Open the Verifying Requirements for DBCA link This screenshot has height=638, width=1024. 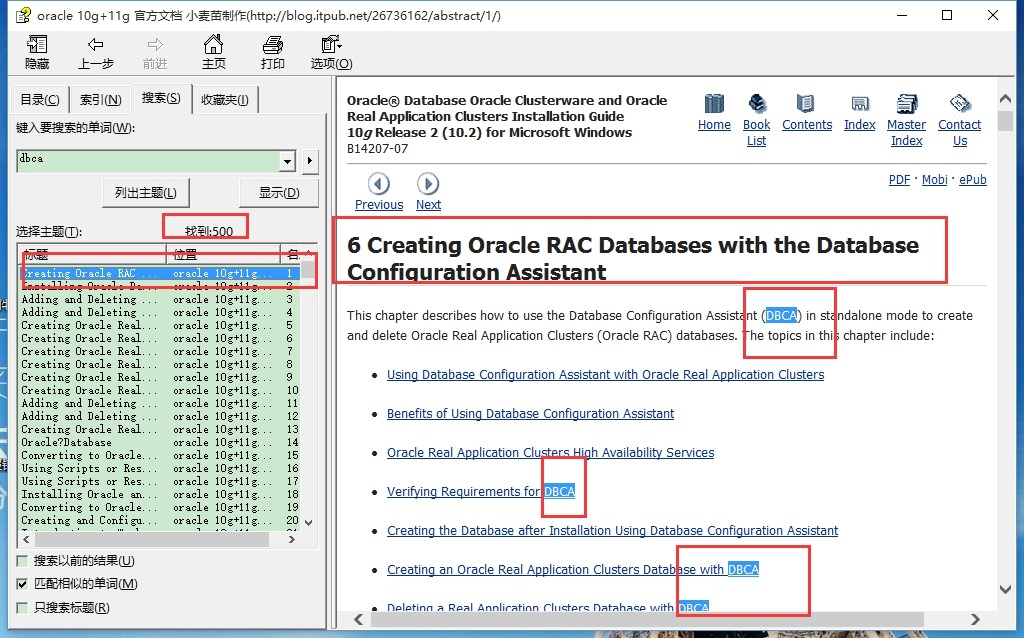[481, 491]
